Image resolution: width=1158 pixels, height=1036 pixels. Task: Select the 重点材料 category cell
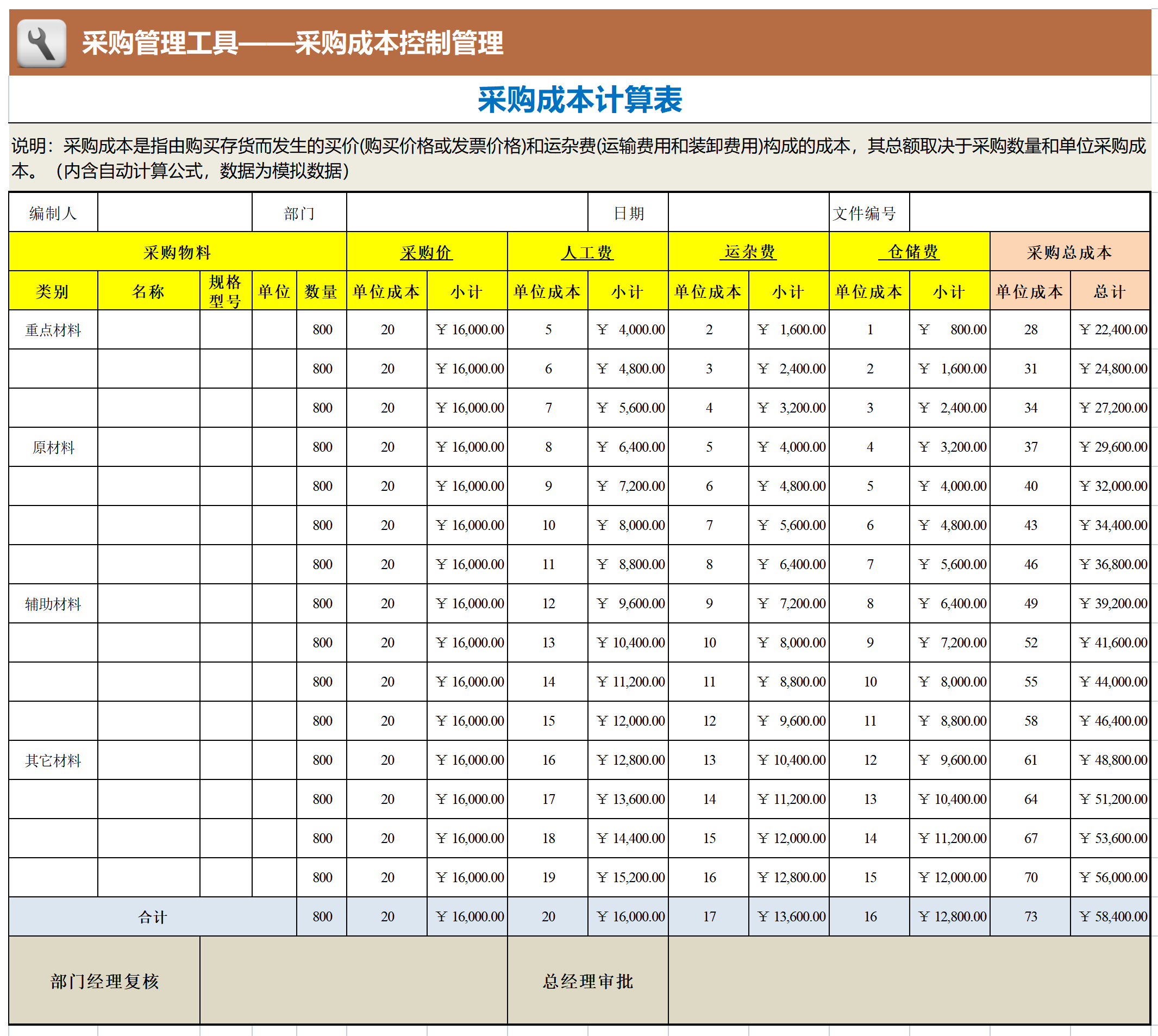click(53, 329)
